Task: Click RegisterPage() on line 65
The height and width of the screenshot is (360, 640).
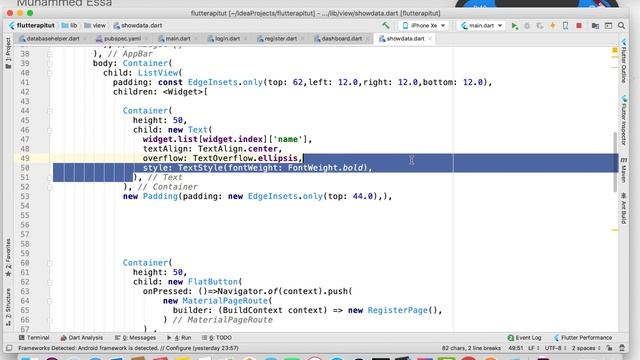Action: click(x=402, y=310)
